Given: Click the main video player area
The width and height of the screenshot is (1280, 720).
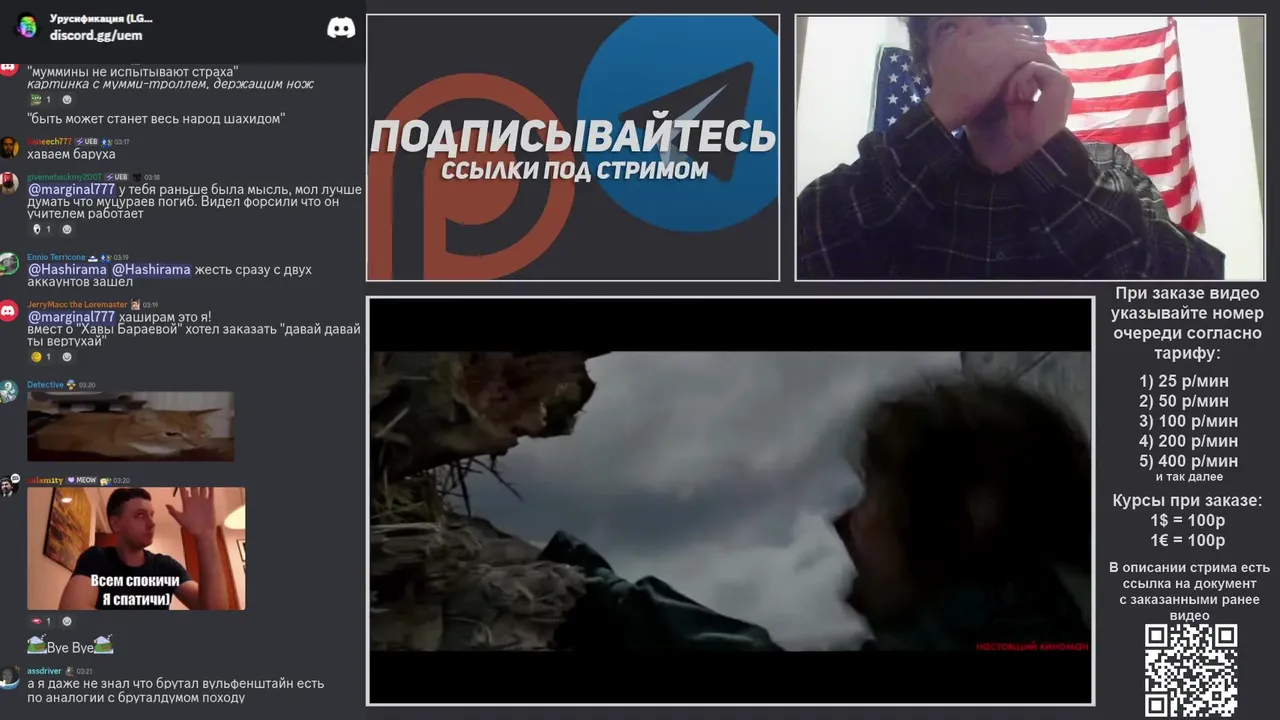Looking at the screenshot, I should 730,501.
